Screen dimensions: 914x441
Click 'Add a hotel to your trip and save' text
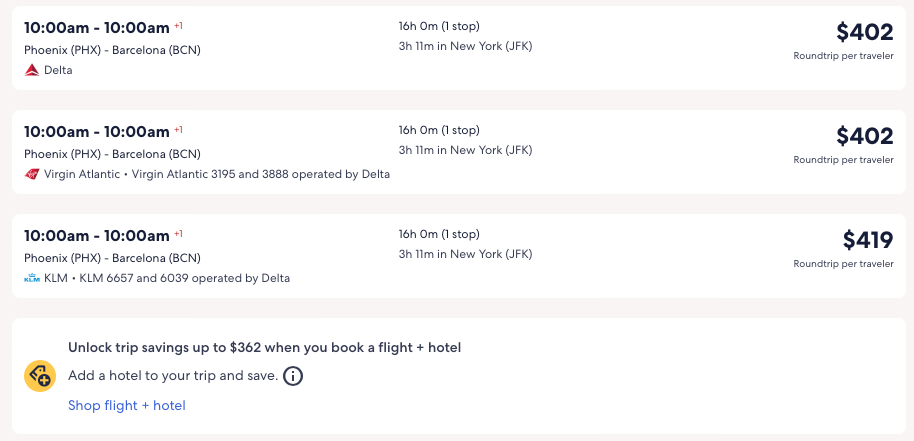pos(173,376)
